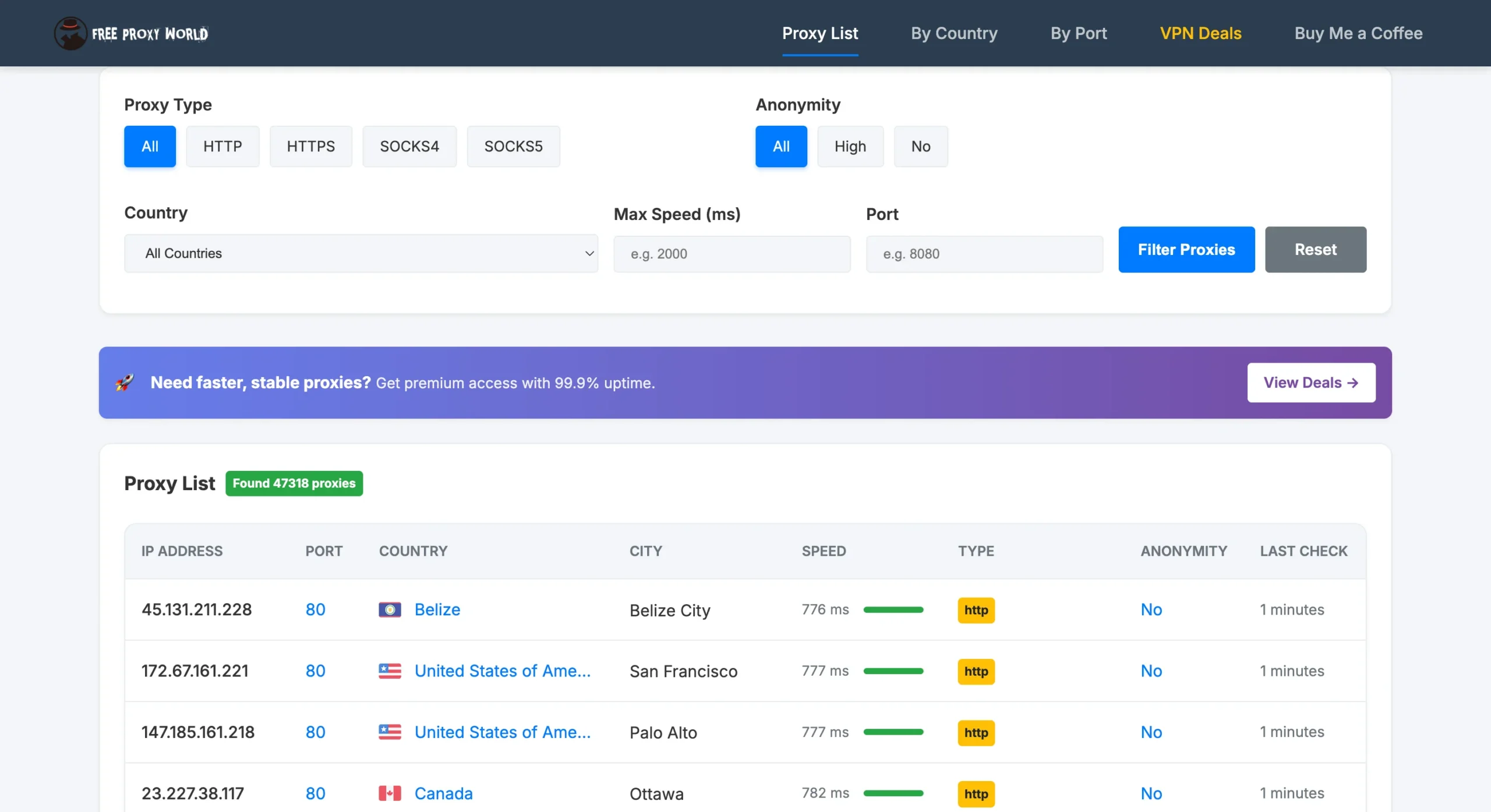The width and height of the screenshot is (1491, 812).
Task: Select the SOCKS5 proxy type filter
Action: coord(513,146)
